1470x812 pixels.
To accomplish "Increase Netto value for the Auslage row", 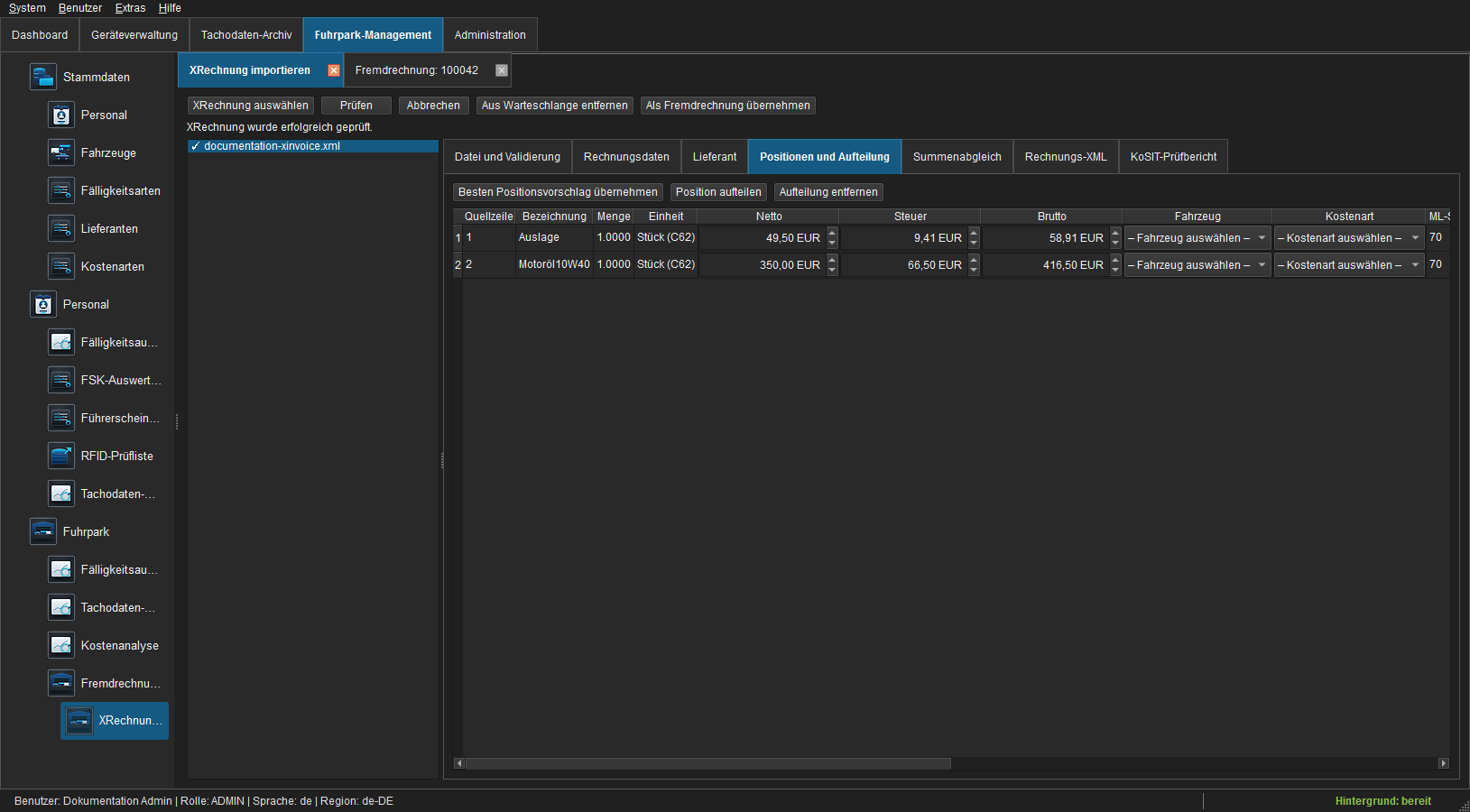I will pos(832,233).
